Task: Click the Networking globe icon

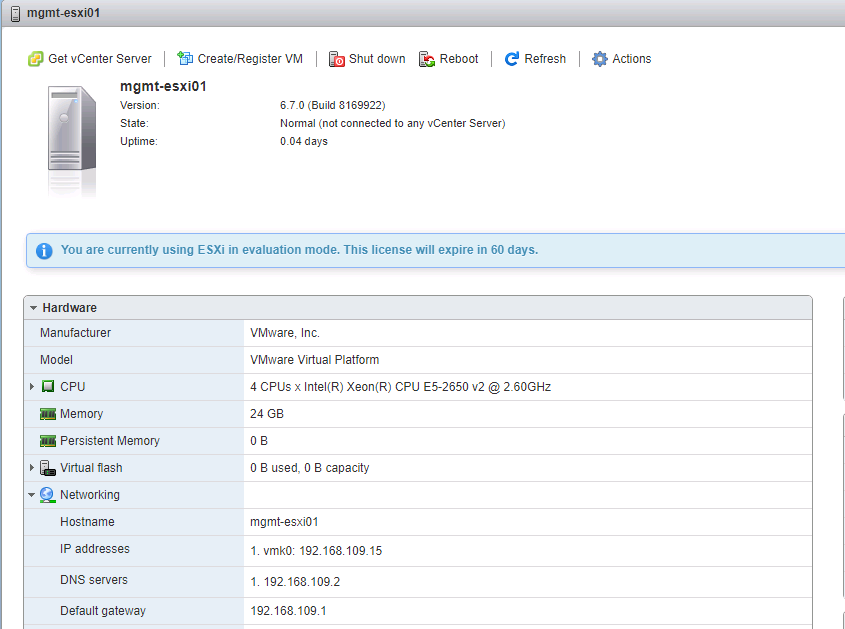Action: pos(47,494)
